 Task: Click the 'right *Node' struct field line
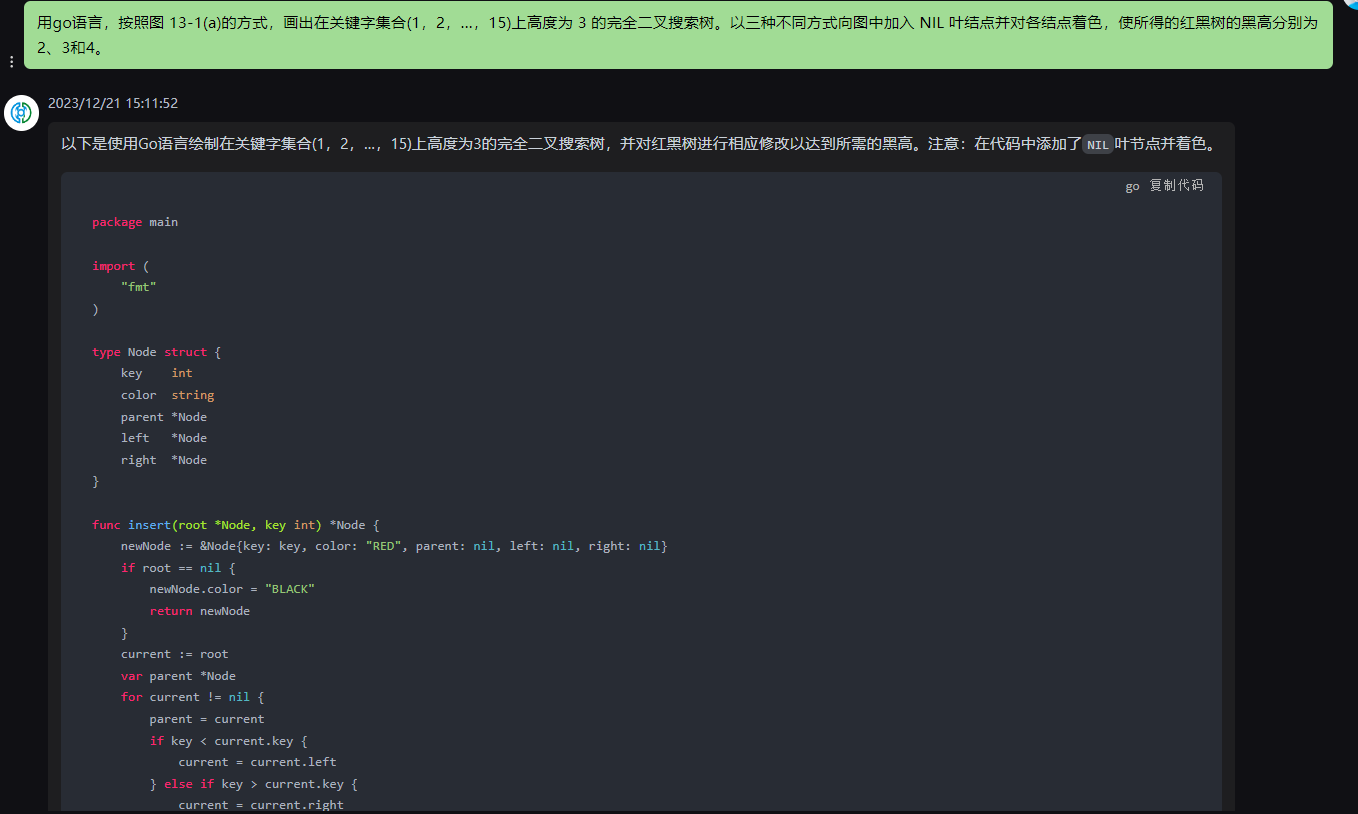click(x=164, y=460)
